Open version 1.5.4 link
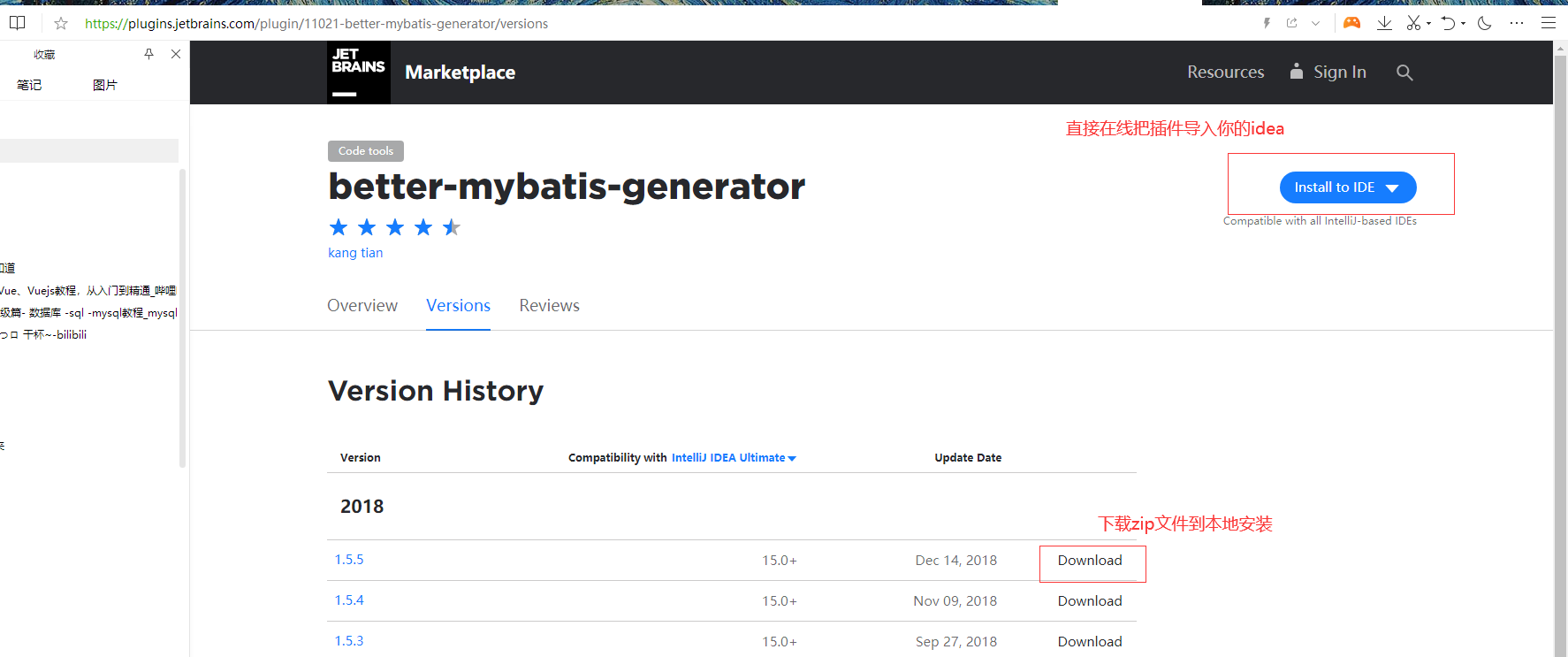 [x=349, y=600]
